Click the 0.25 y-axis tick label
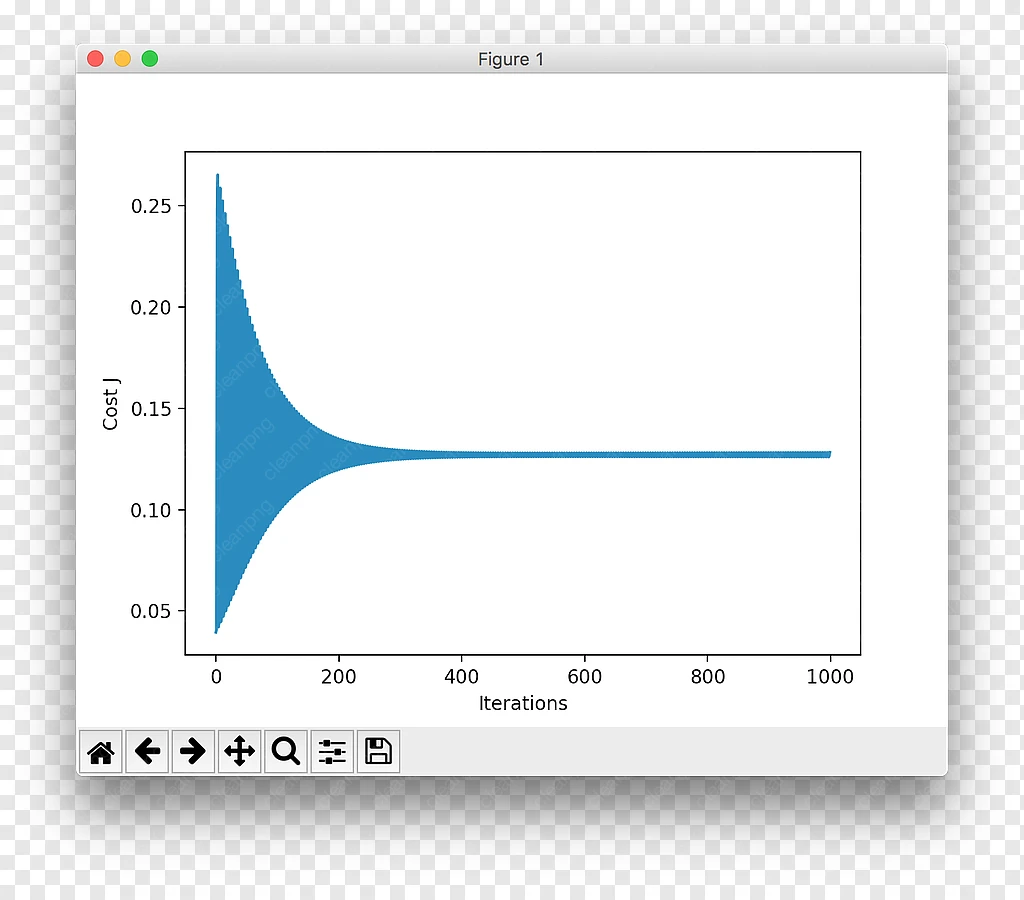The height and width of the screenshot is (900, 1024). (x=151, y=206)
